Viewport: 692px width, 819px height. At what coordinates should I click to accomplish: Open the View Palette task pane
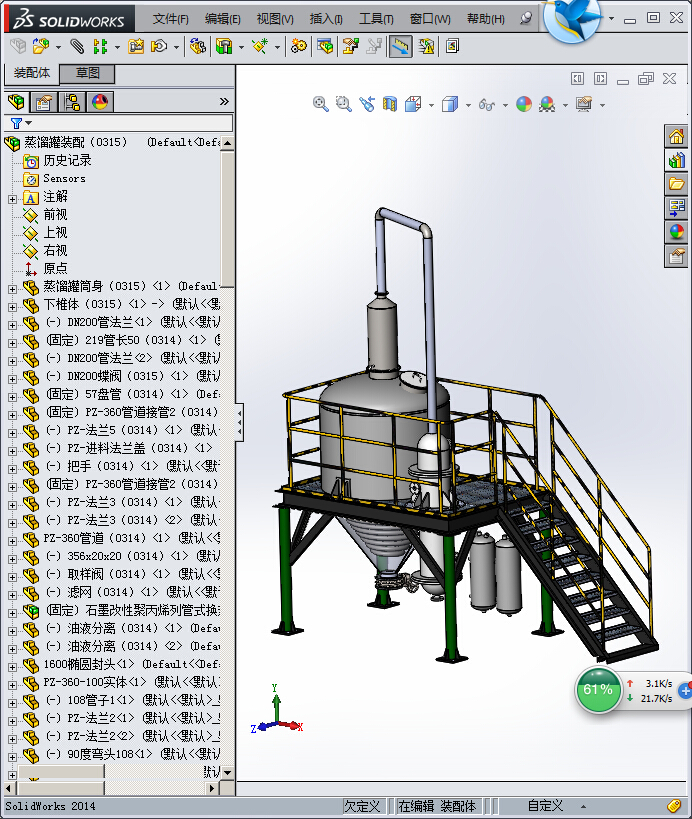(x=676, y=208)
